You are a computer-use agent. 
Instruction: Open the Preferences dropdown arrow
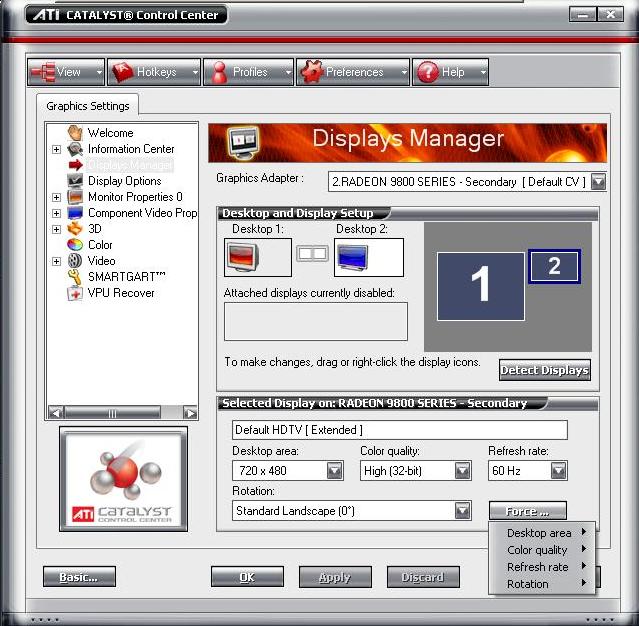404,72
